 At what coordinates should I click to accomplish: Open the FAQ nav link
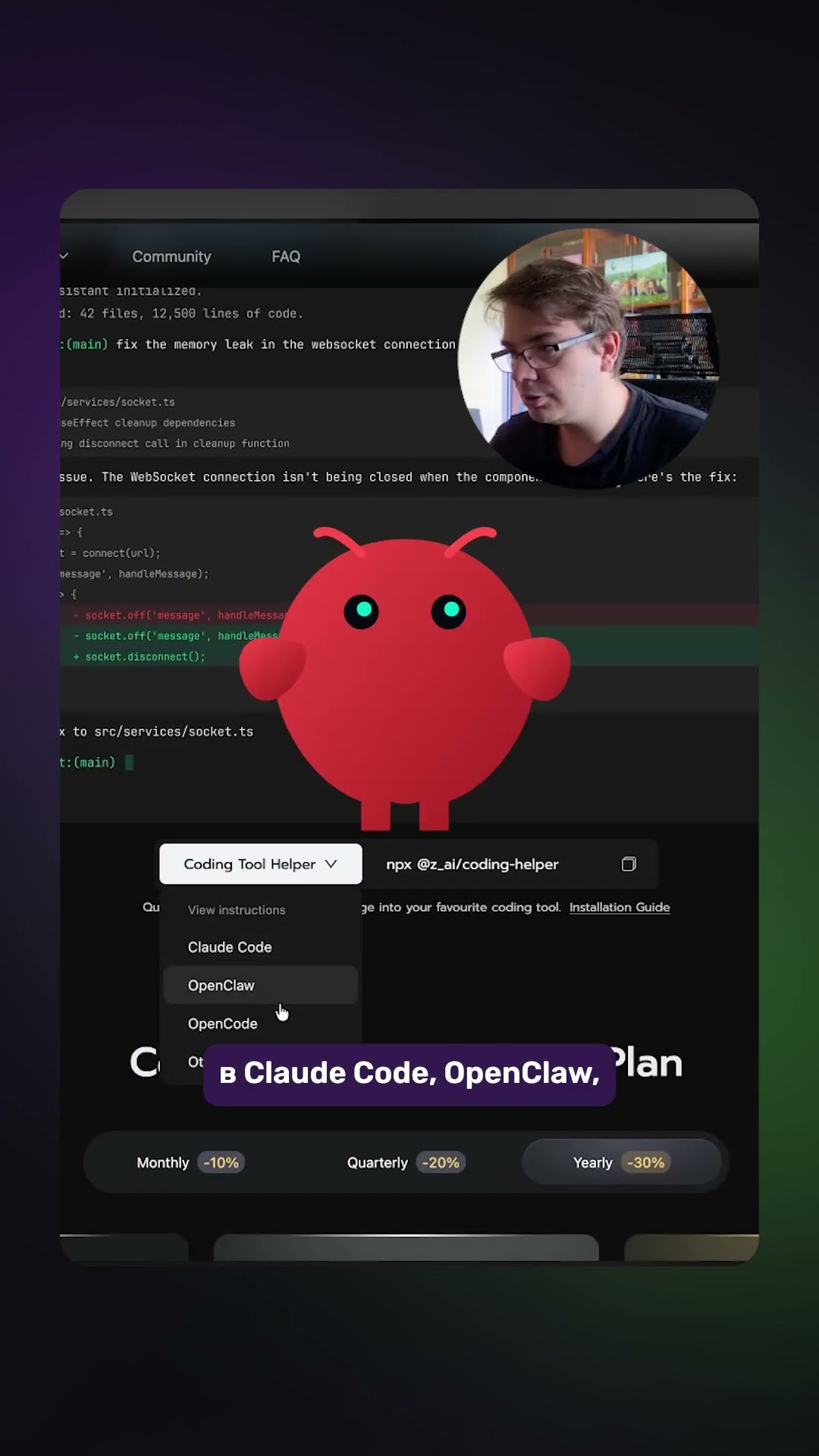pyautogui.click(x=286, y=256)
